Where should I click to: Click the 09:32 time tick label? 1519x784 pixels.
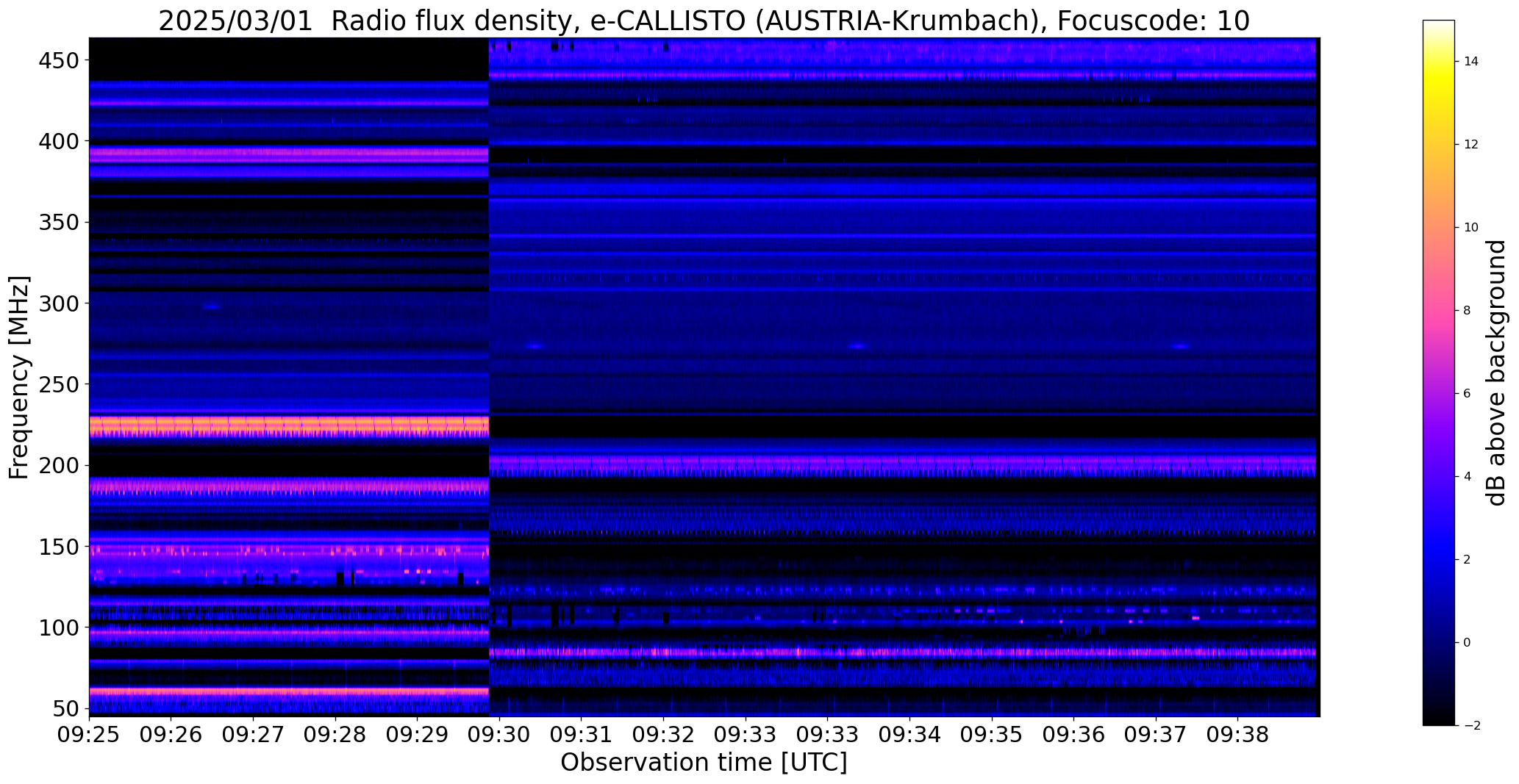click(x=664, y=736)
